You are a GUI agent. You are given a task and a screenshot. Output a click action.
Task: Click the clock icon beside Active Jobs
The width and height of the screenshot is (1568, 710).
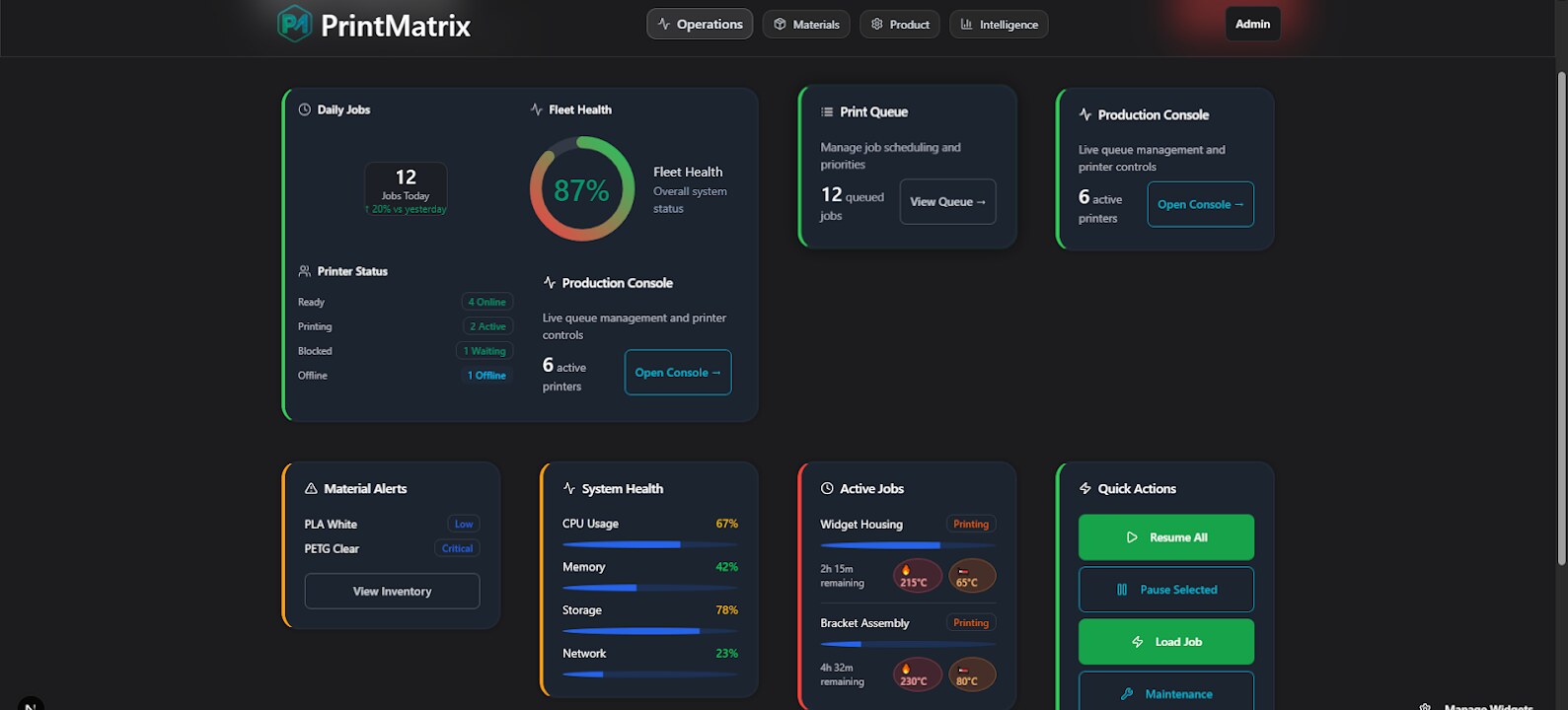827,488
